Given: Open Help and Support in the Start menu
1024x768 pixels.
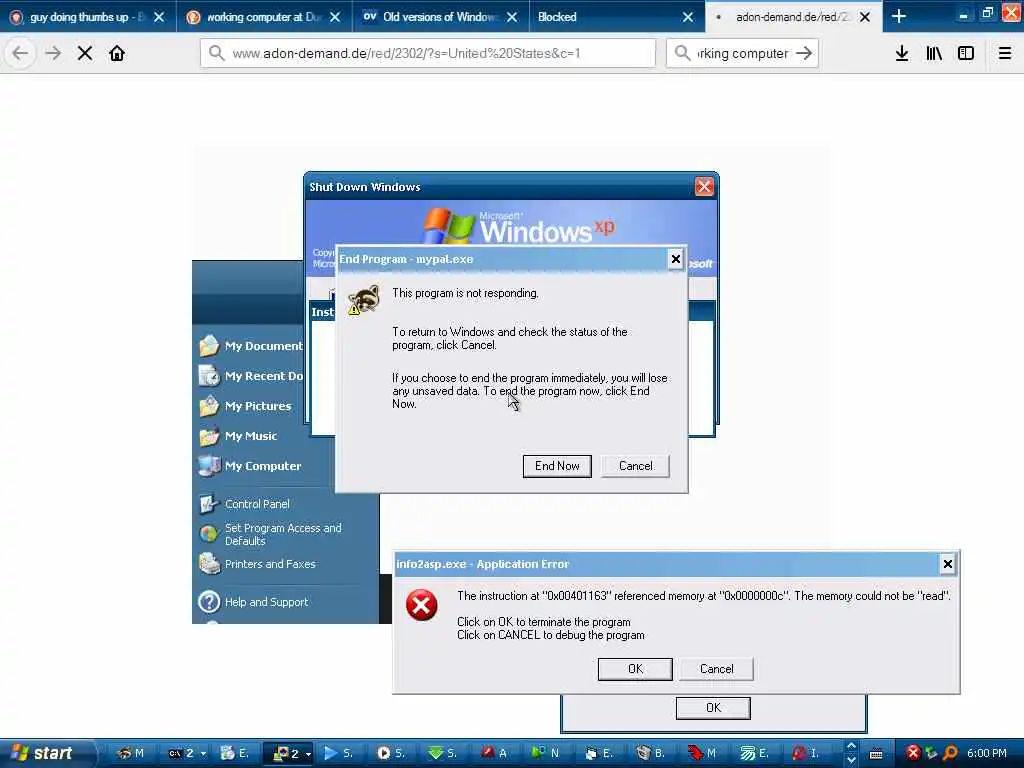Looking at the screenshot, I should click(253, 601).
